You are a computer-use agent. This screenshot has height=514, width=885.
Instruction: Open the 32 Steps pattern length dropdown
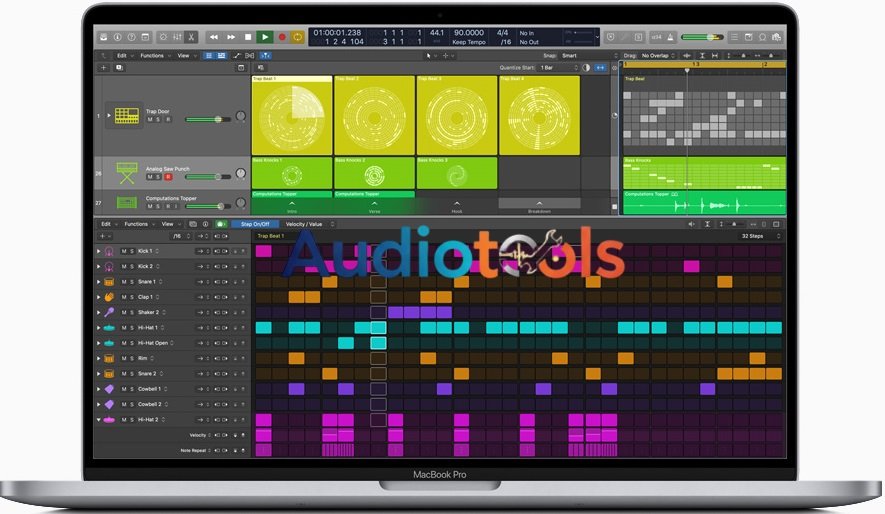click(x=760, y=236)
